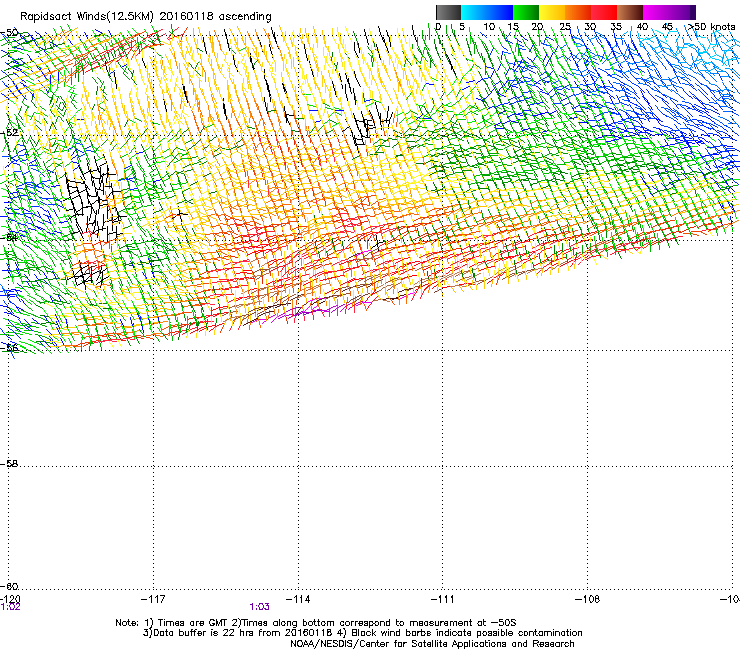The width and height of the screenshot is (740, 650).
Task: Click the 'Times are GMT' note line
Action: click(316, 623)
